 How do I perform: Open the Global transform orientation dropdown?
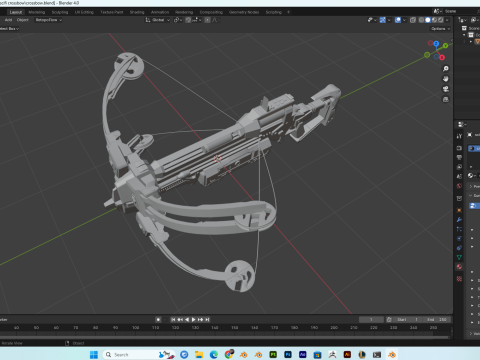click(x=158, y=20)
